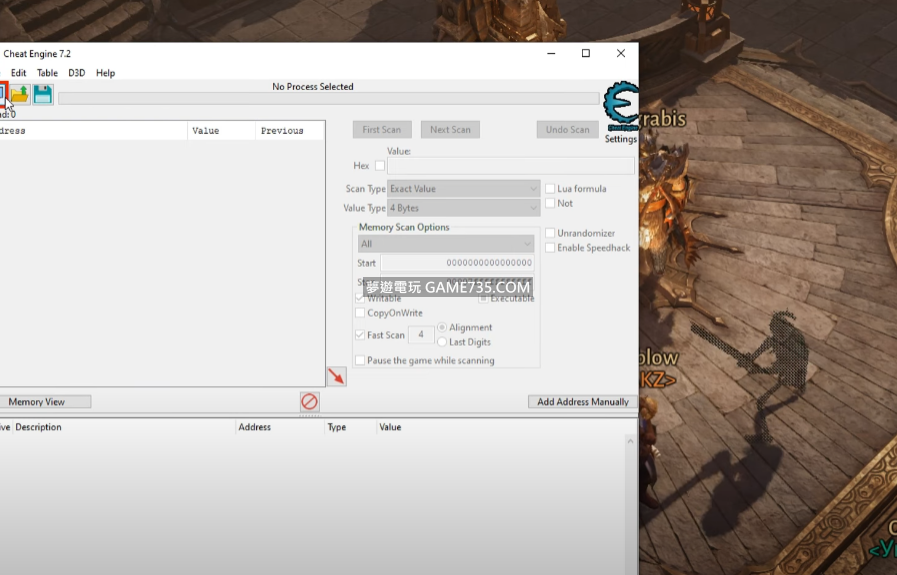Click the scan progress bar

[328, 98]
